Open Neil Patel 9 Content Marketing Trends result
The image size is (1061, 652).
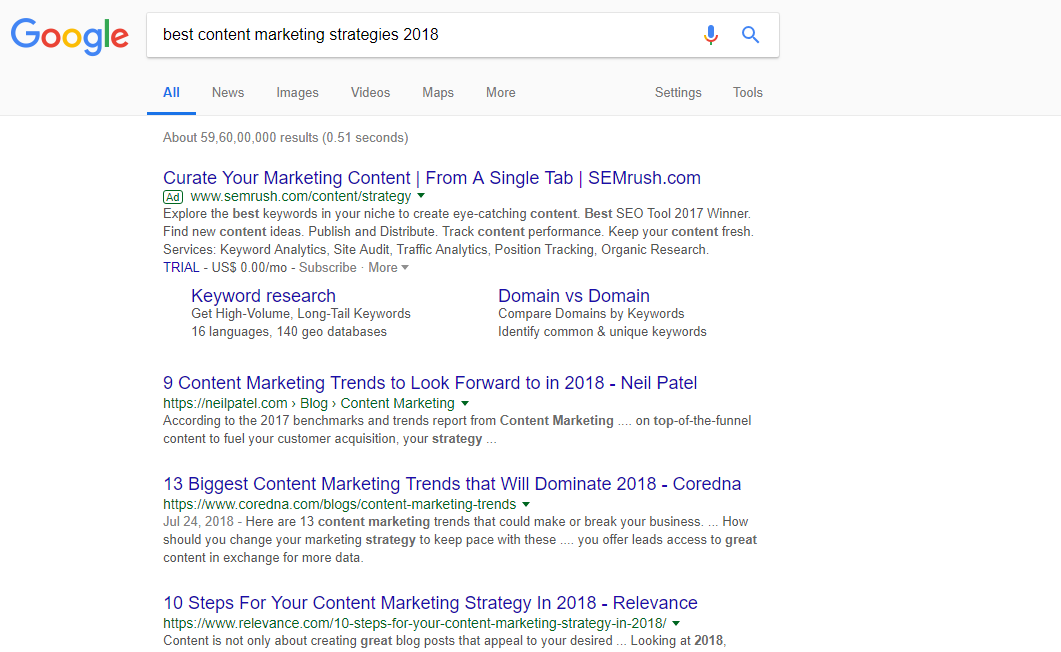(430, 383)
